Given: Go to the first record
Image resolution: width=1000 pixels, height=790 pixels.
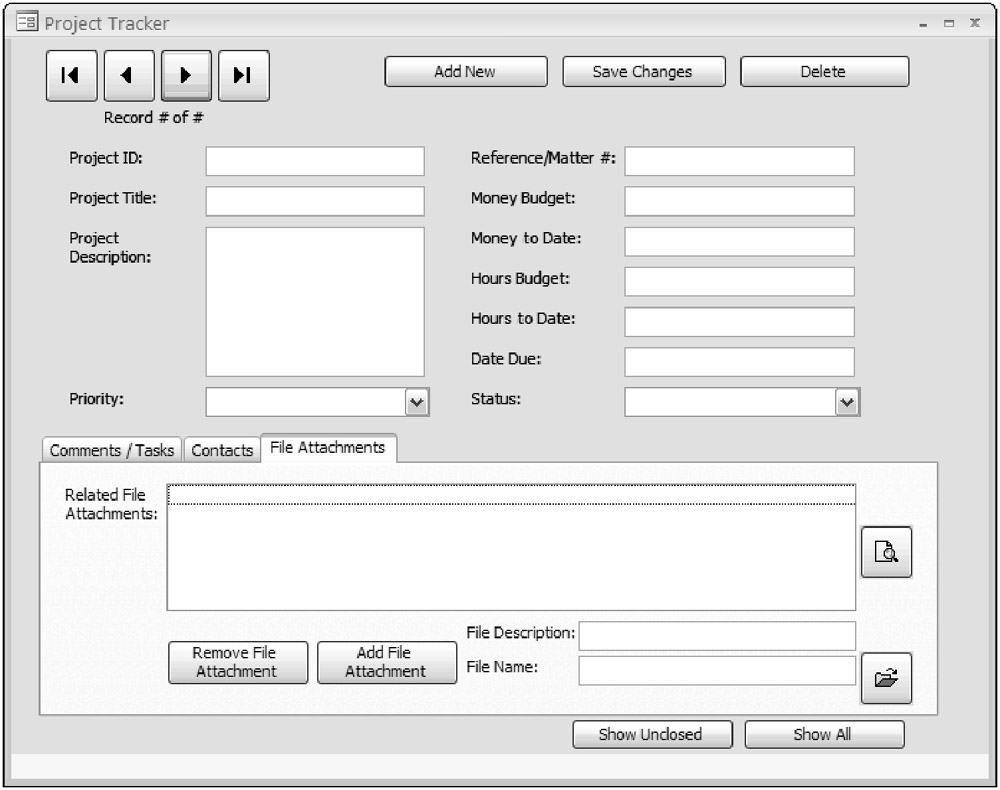Looking at the screenshot, I should pos(70,76).
